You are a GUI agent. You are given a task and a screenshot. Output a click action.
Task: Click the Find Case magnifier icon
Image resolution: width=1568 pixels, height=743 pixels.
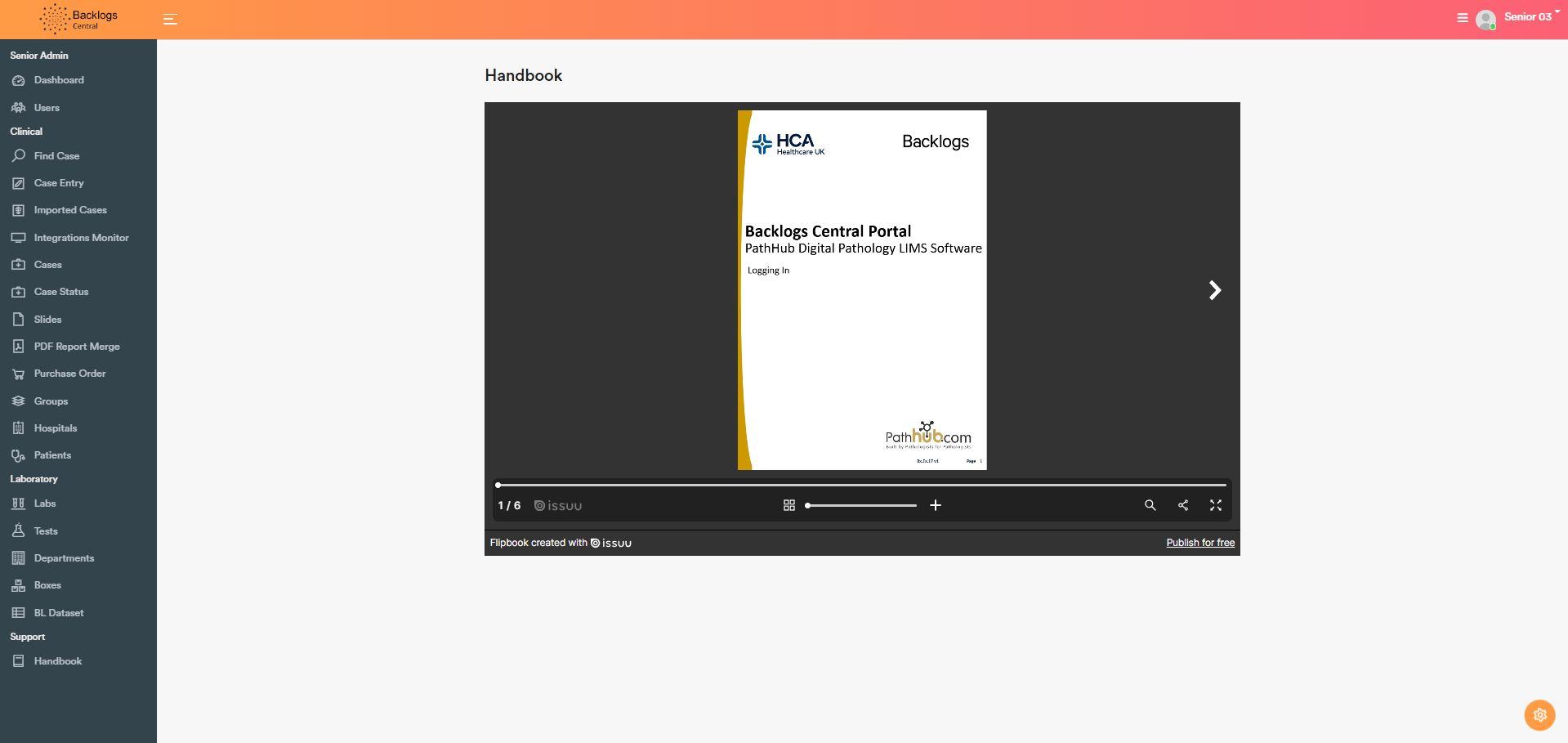pyautogui.click(x=19, y=156)
